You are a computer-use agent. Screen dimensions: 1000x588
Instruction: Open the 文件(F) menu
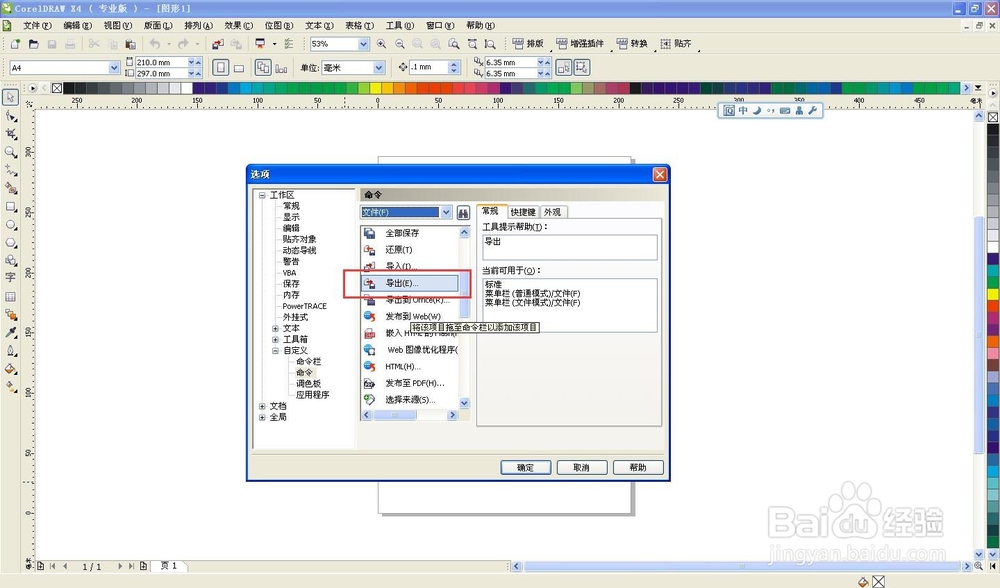37,26
